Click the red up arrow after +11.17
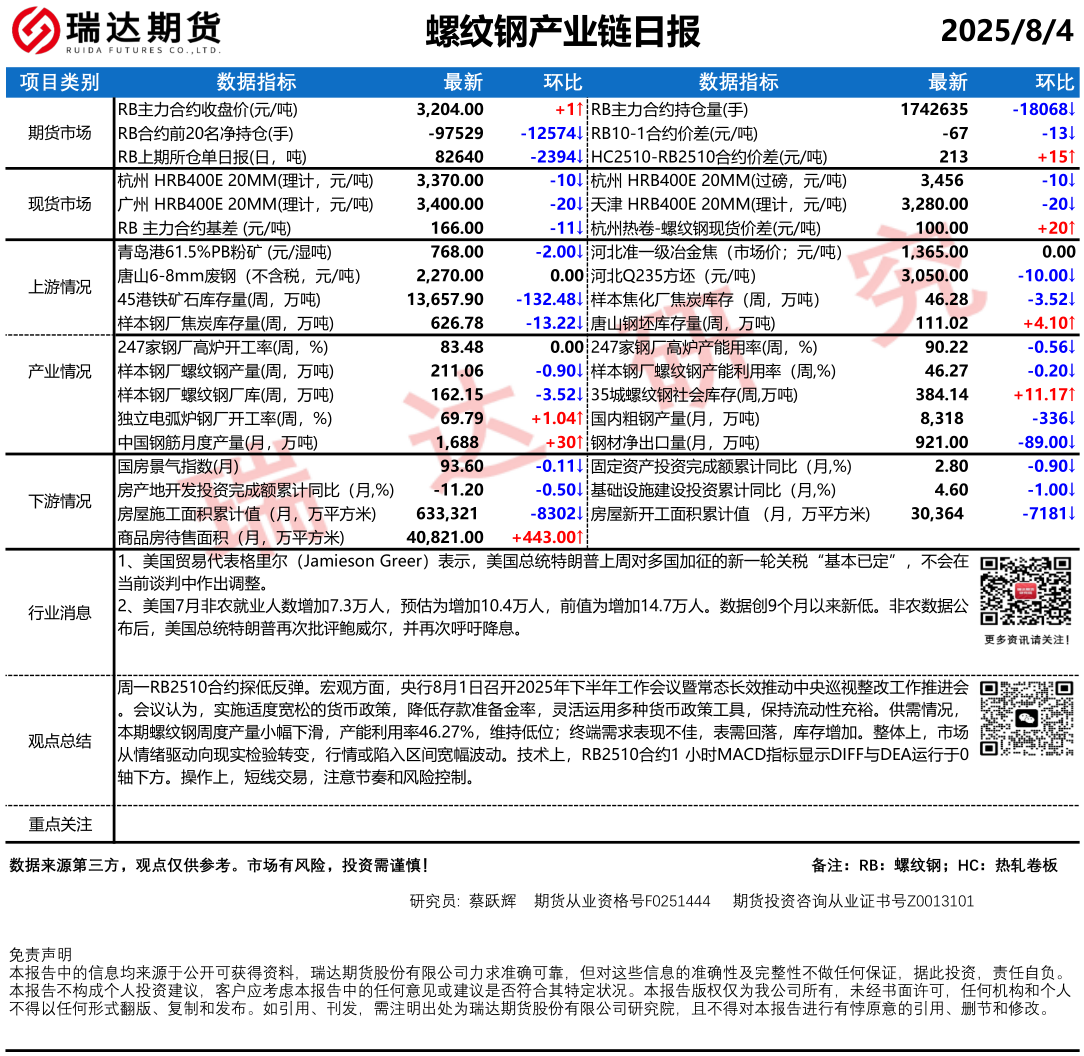 1071,395
